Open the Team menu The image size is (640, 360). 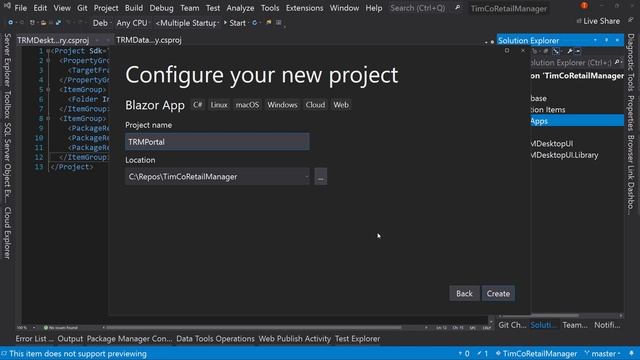coord(189,8)
